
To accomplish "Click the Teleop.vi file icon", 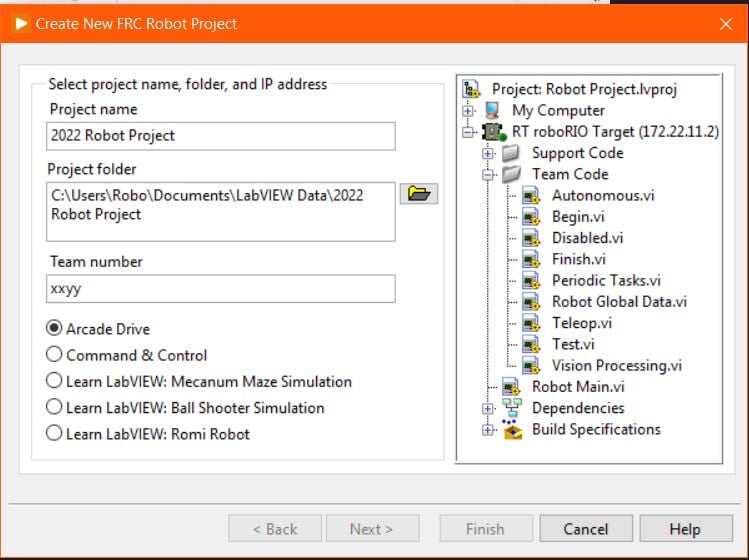I will coord(531,323).
